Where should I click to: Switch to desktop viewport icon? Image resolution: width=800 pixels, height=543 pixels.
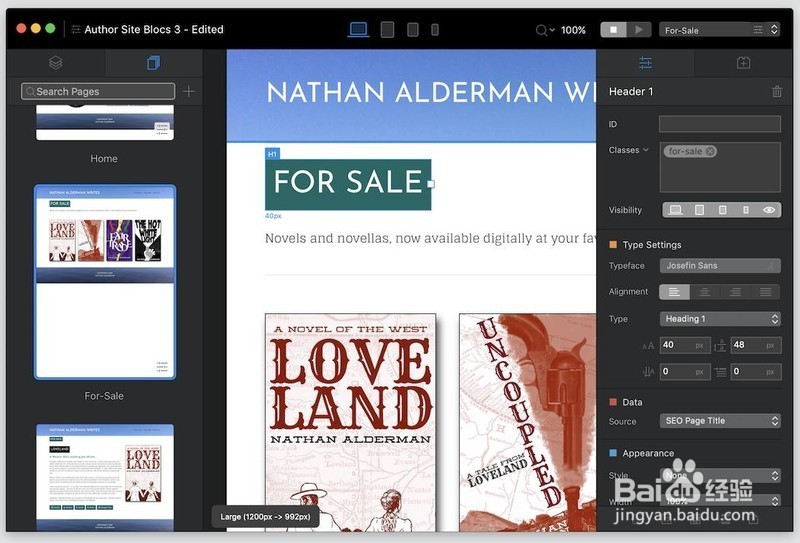click(358, 29)
